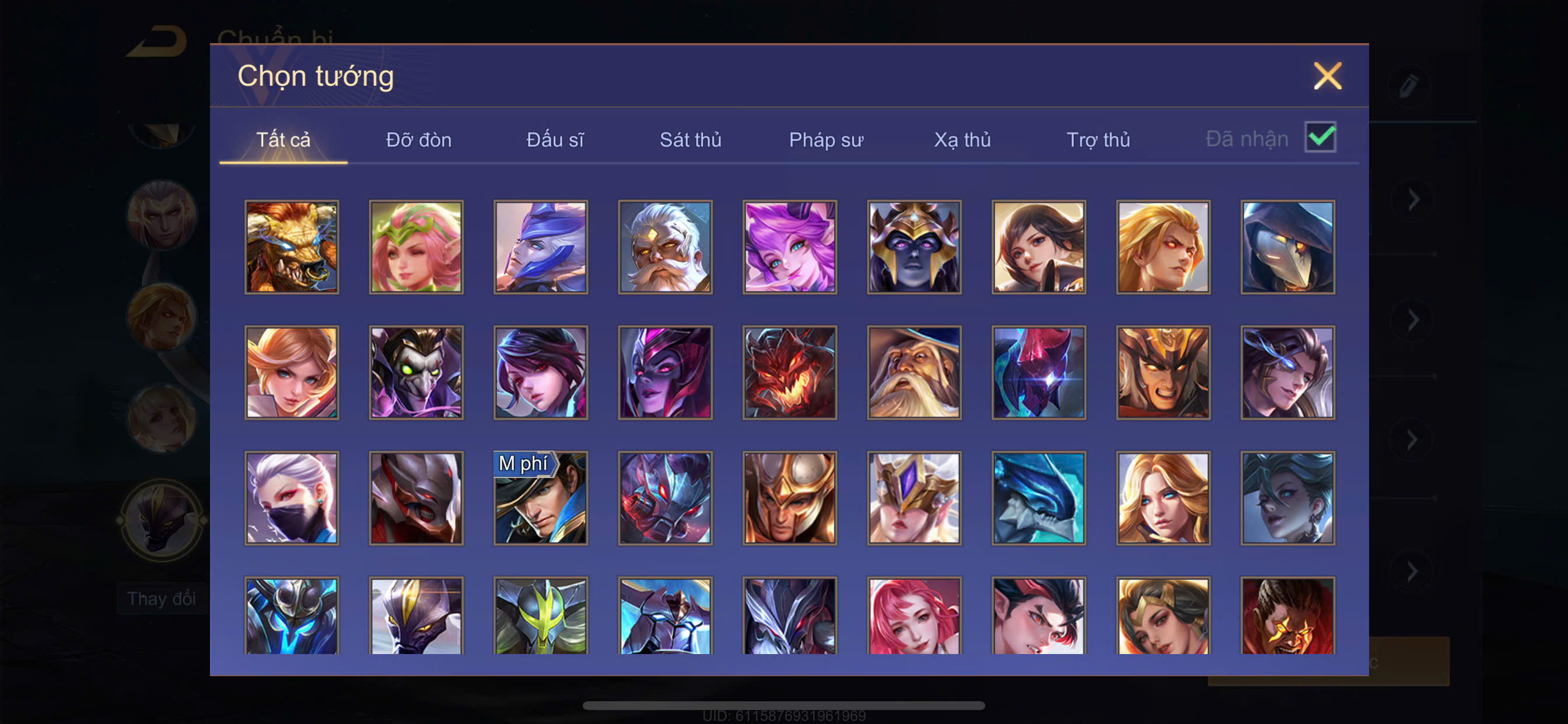Select the purple-haired fairy girl hero
The height and width of the screenshot is (724, 1568).
click(x=789, y=247)
